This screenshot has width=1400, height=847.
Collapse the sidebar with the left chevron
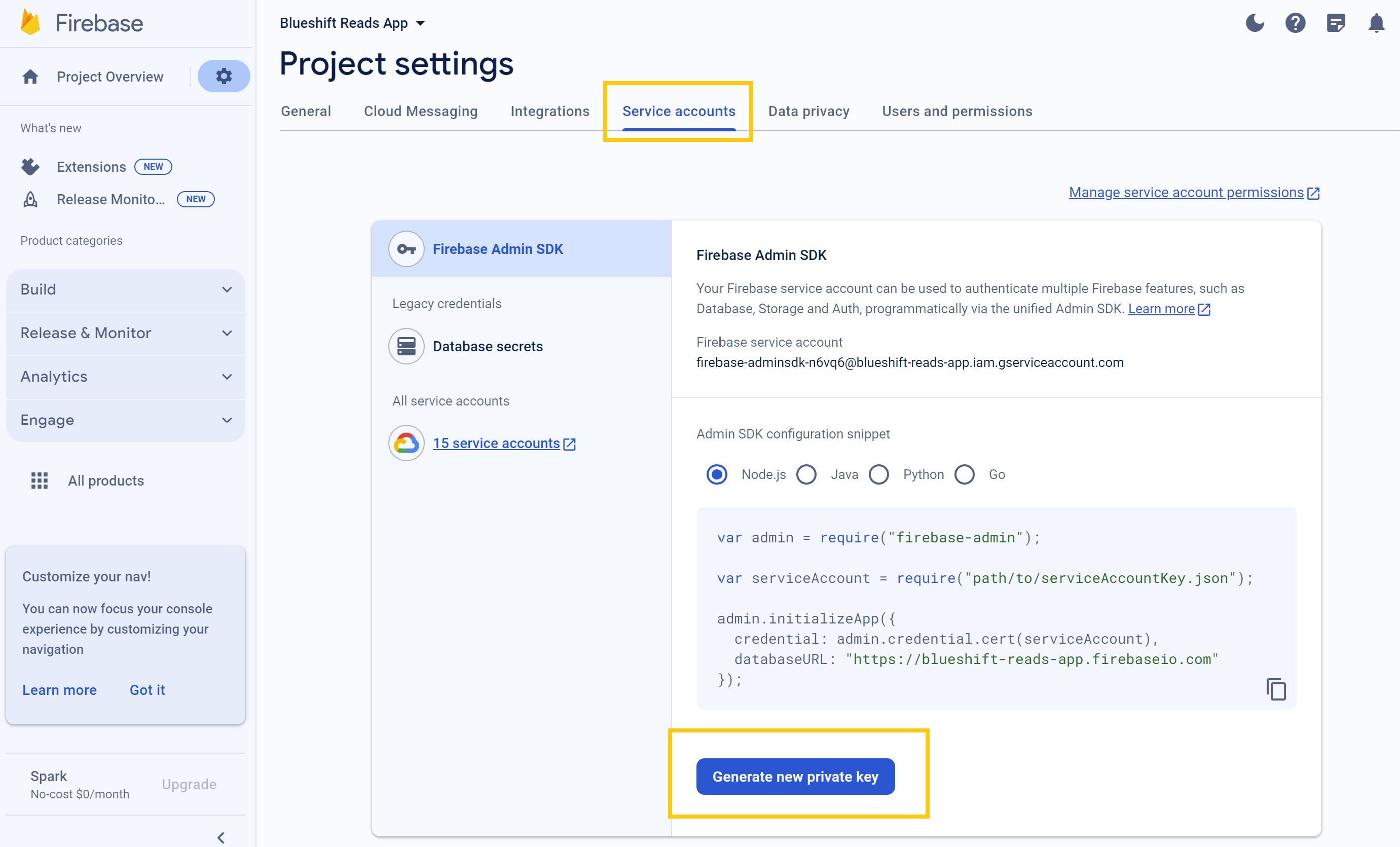click(x=221, y=837)
